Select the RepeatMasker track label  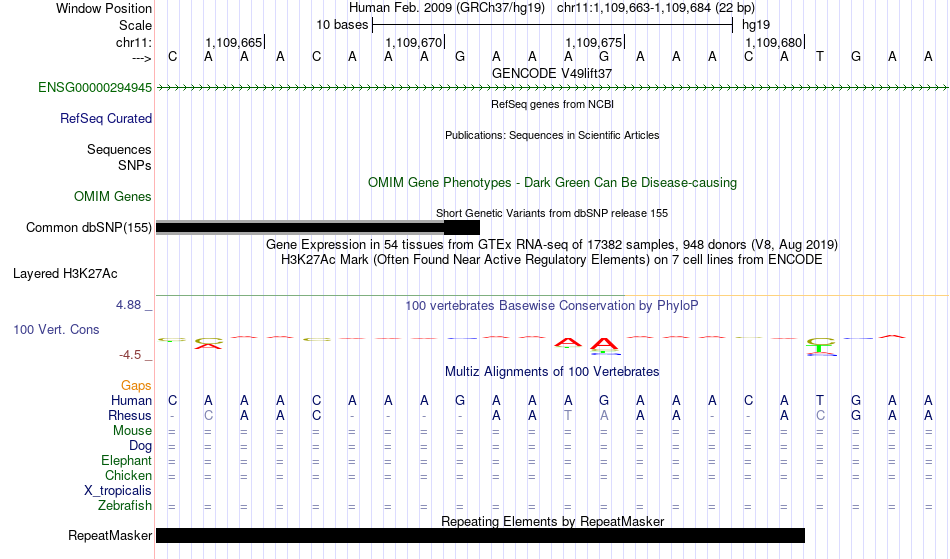click(x=110, y=535)
